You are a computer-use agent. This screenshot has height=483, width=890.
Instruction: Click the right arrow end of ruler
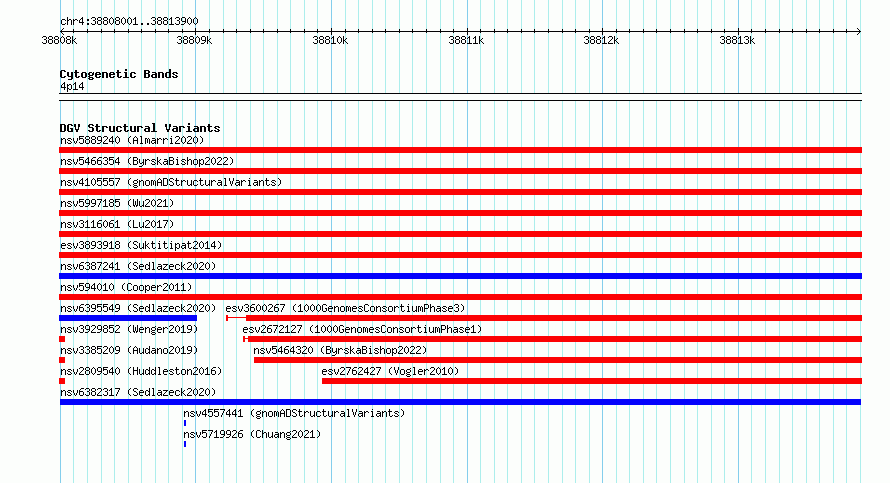pyautogui.click(x=859, y=31)
